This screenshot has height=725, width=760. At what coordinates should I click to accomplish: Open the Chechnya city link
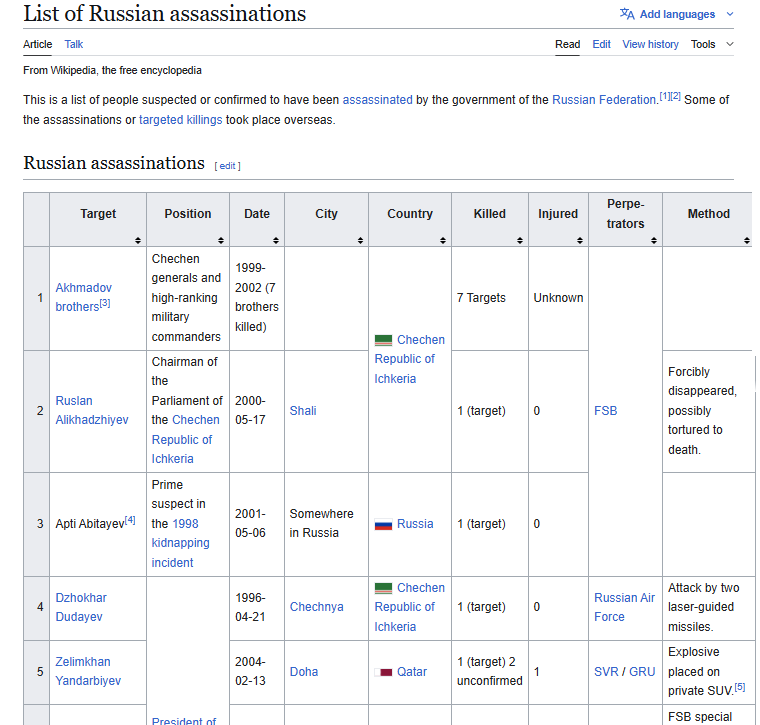pos(317,607)
